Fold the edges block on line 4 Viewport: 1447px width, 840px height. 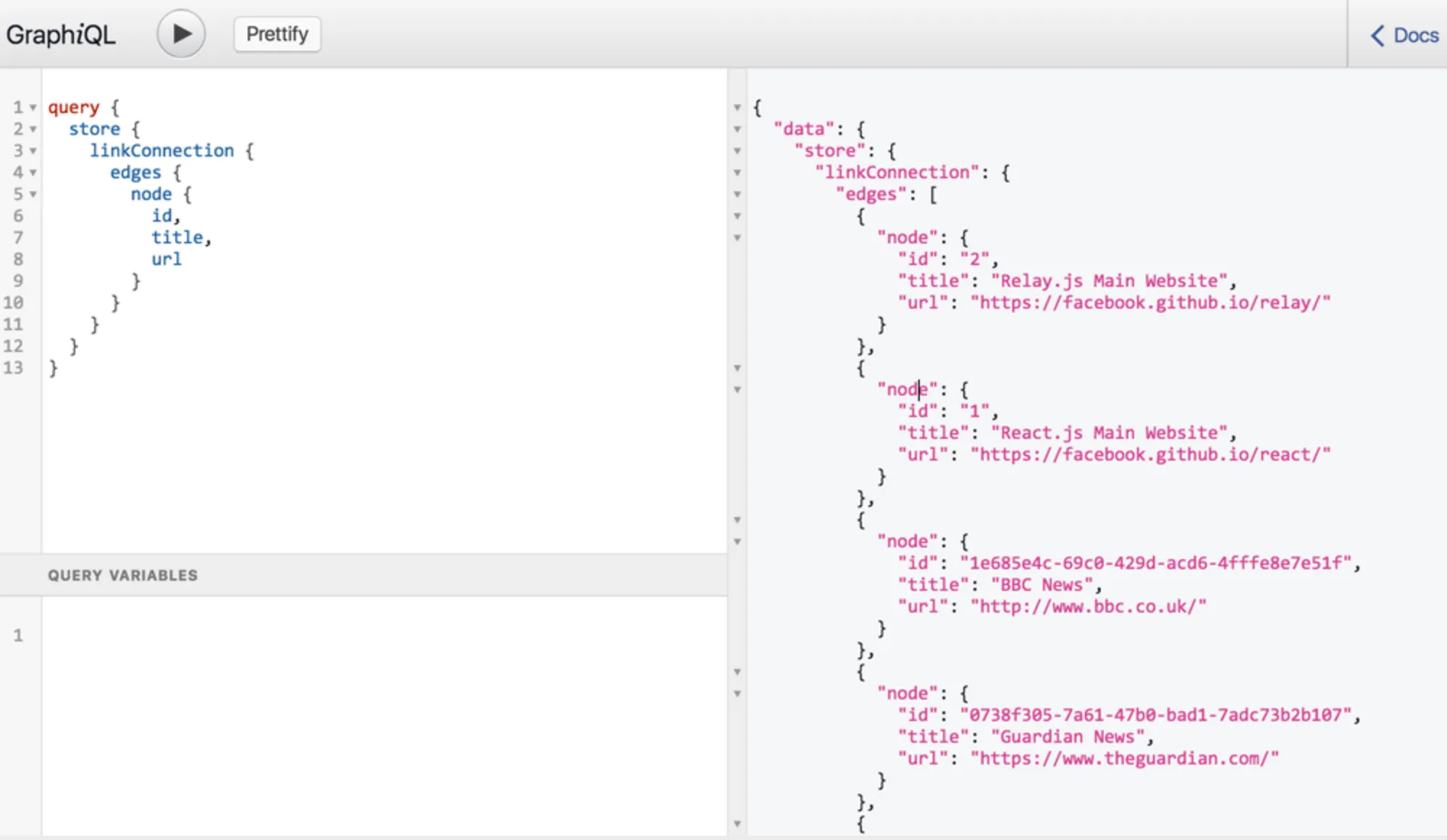click(33, 173)
